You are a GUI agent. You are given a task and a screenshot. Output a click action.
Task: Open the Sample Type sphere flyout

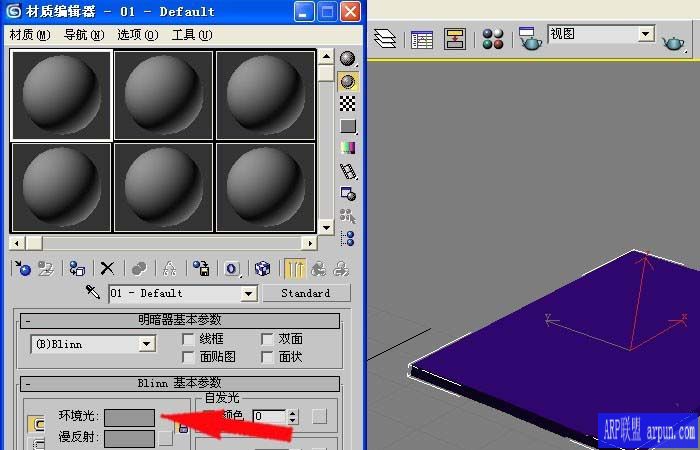[347, 58]
